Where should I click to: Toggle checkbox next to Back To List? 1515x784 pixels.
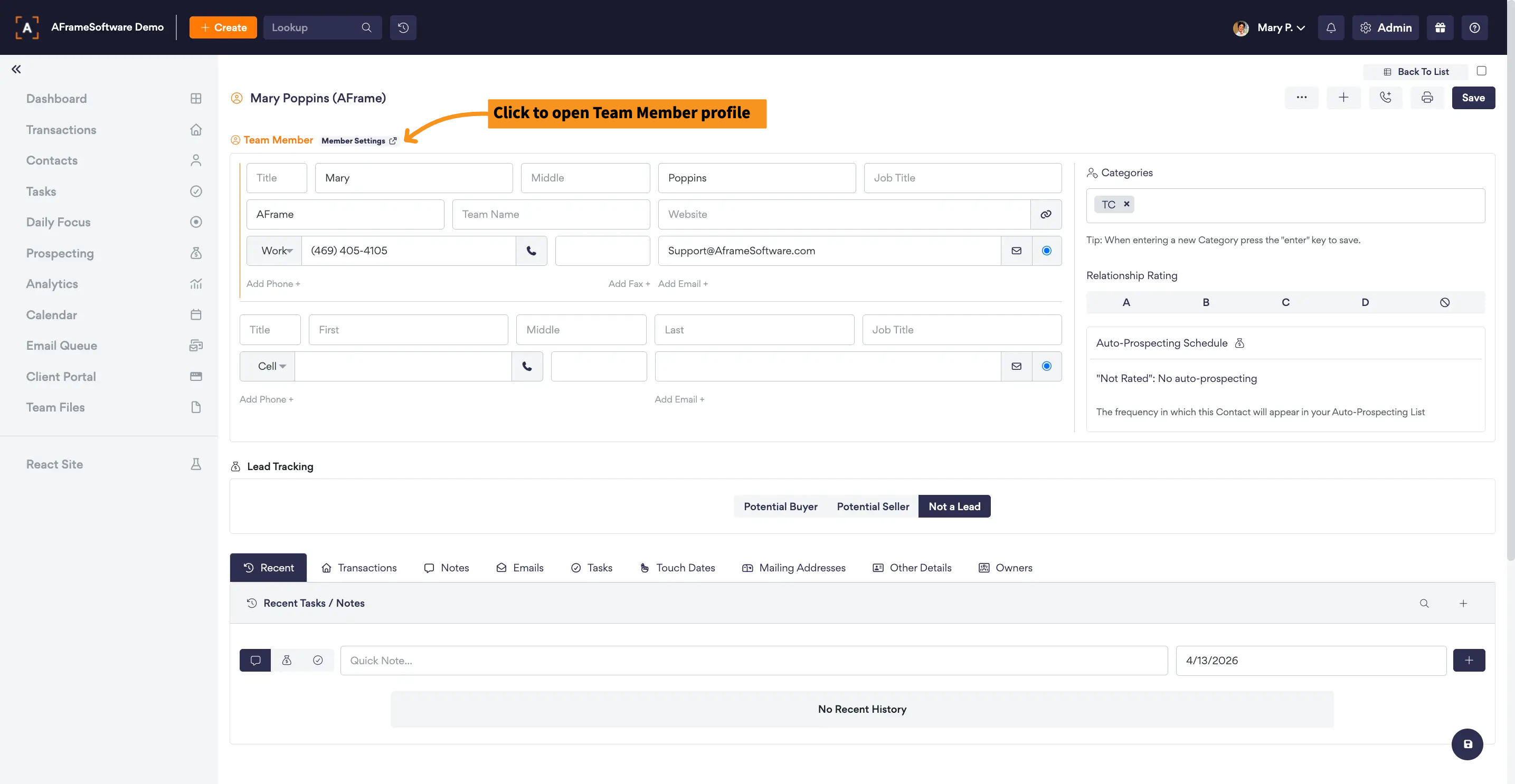click(x=1481, y=71)
